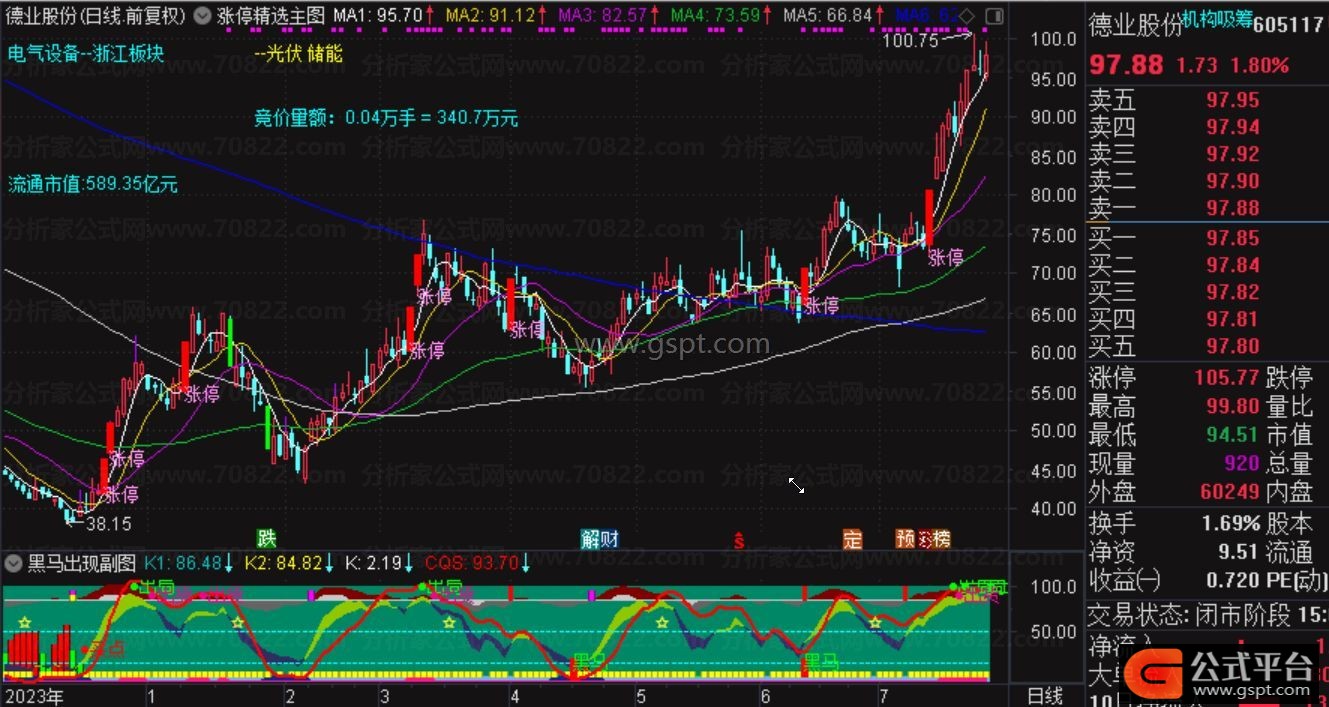Click the 电气设备--浙江板块 sector label
Viewport: 1329px width, 707px height.
tap(86, 54)
